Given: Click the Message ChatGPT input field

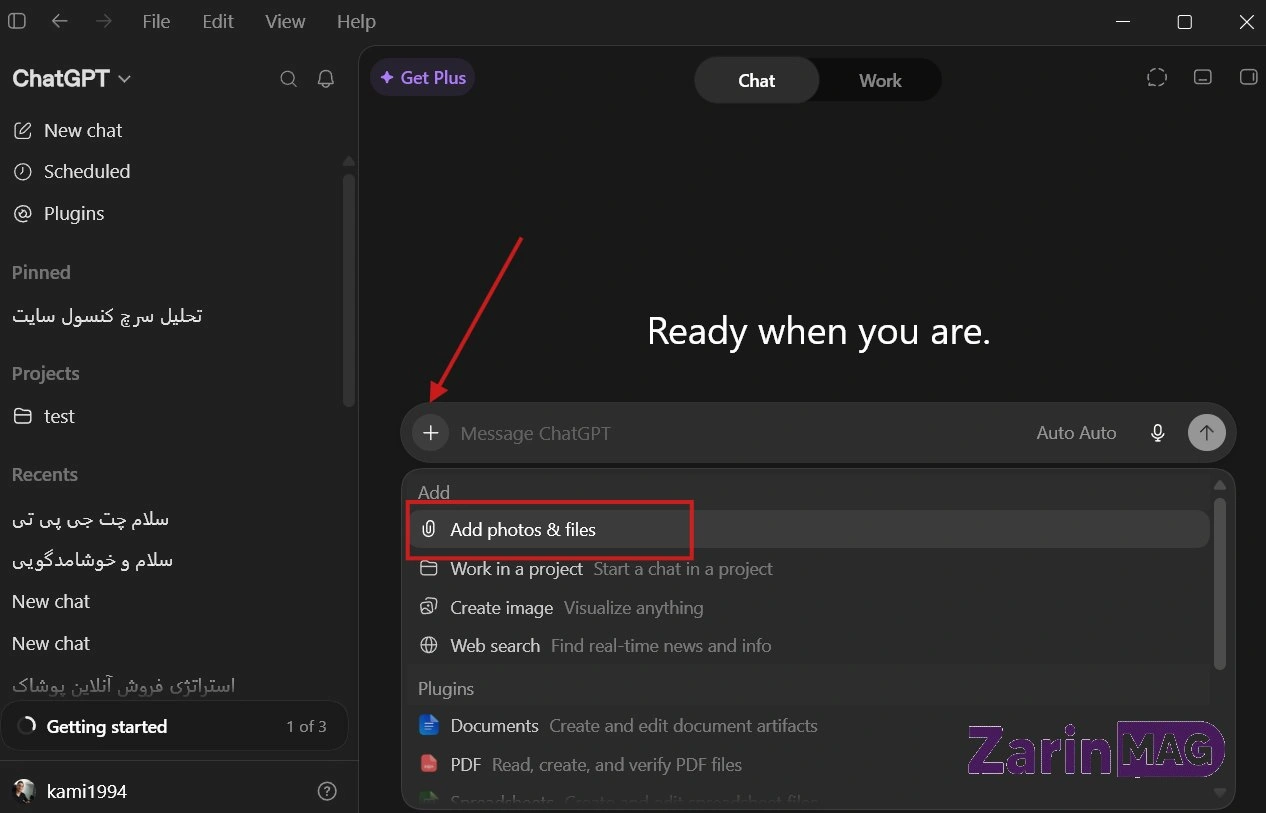Looking at the screenshot, I should click(740, 433).
